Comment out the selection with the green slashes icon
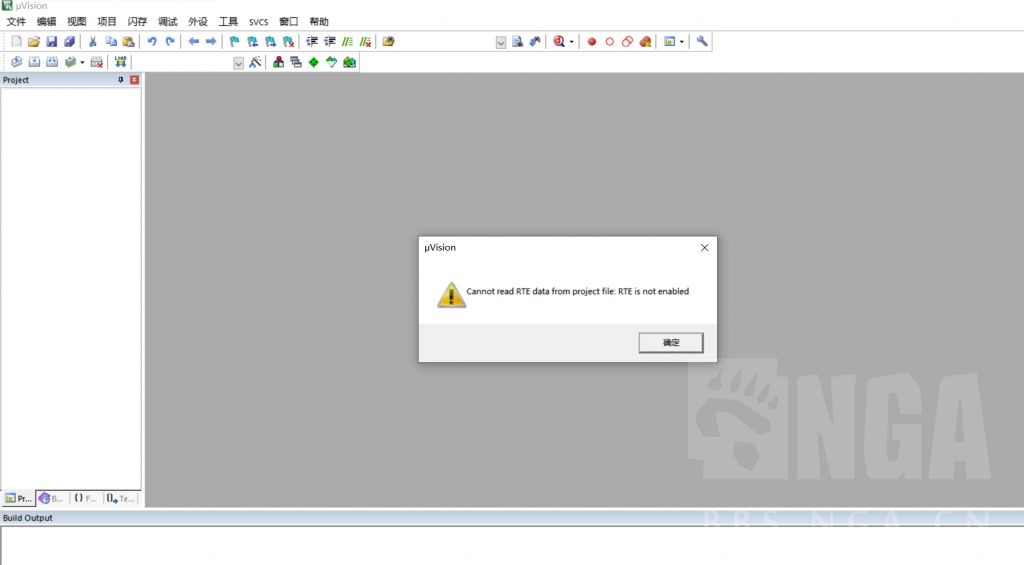Image resolution: width=1024 pixels, height=565 pixels. [347, 42]
